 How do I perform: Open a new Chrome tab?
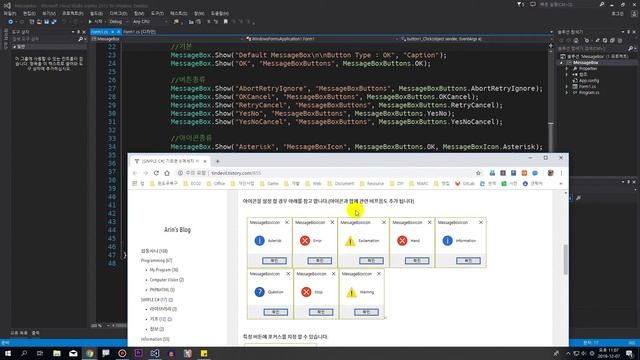point(218,161)
